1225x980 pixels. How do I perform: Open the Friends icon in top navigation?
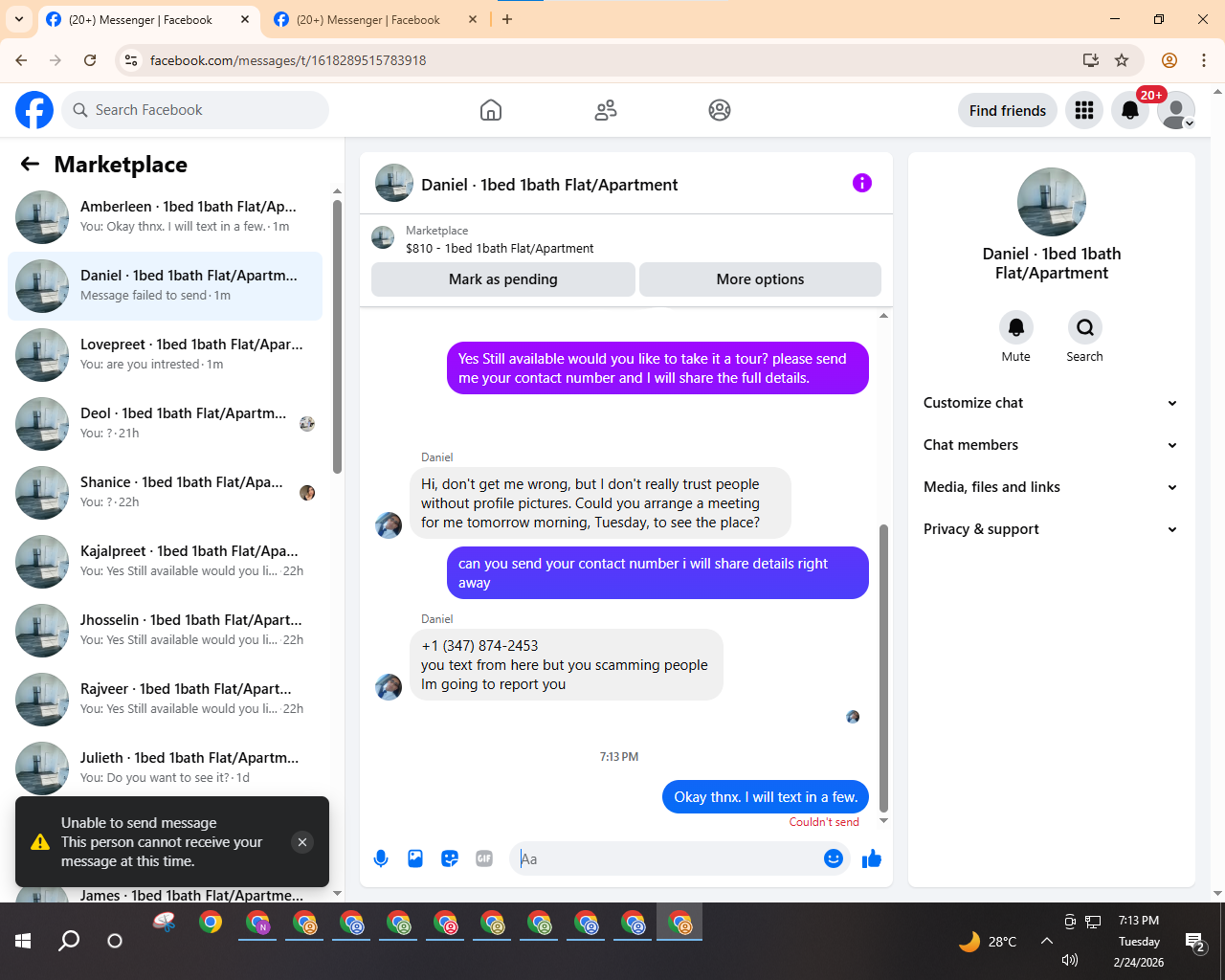coord(606,110)
